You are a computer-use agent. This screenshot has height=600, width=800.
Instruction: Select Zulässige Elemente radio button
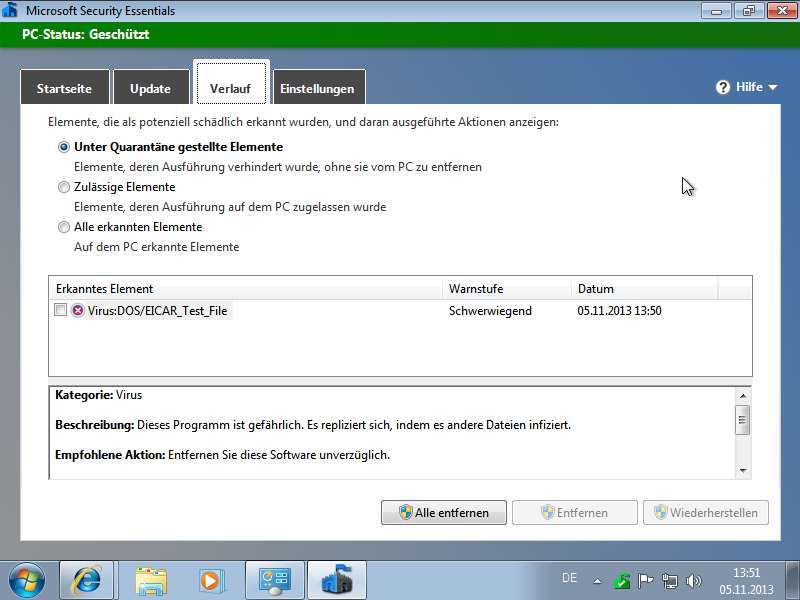64,187
